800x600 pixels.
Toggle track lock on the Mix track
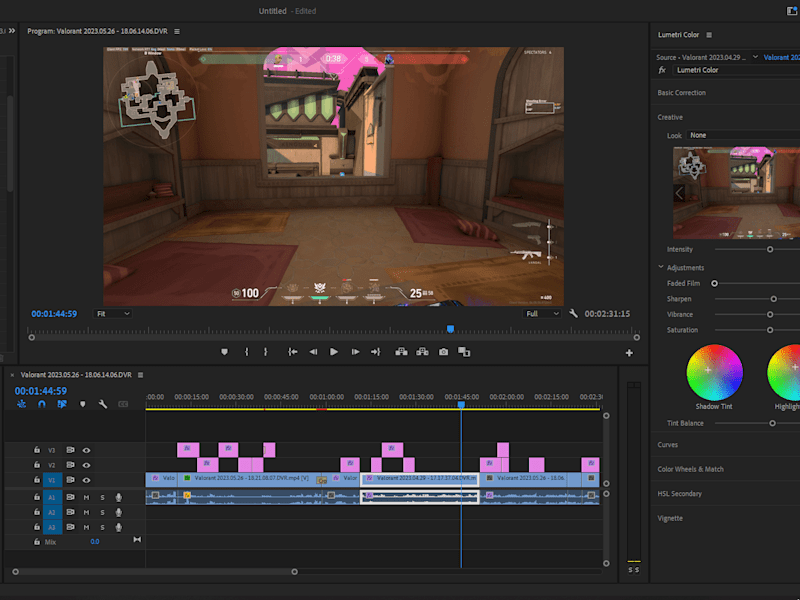(37, 542)
